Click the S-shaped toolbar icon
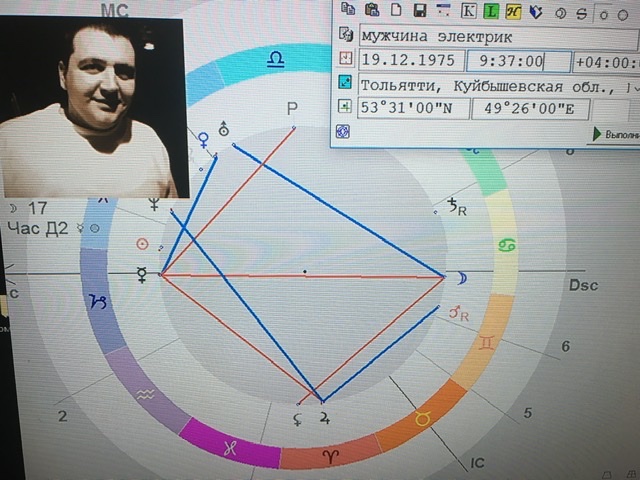The width and height of the screenshot is (640, 480). (581, 14)
